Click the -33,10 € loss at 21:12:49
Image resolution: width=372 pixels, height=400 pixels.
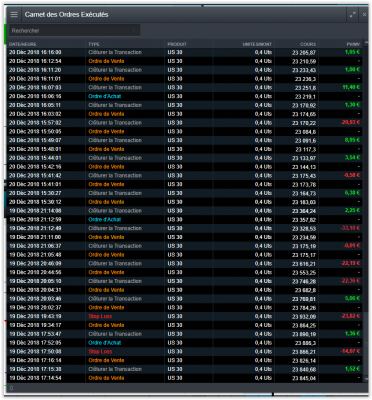[351, 228]
